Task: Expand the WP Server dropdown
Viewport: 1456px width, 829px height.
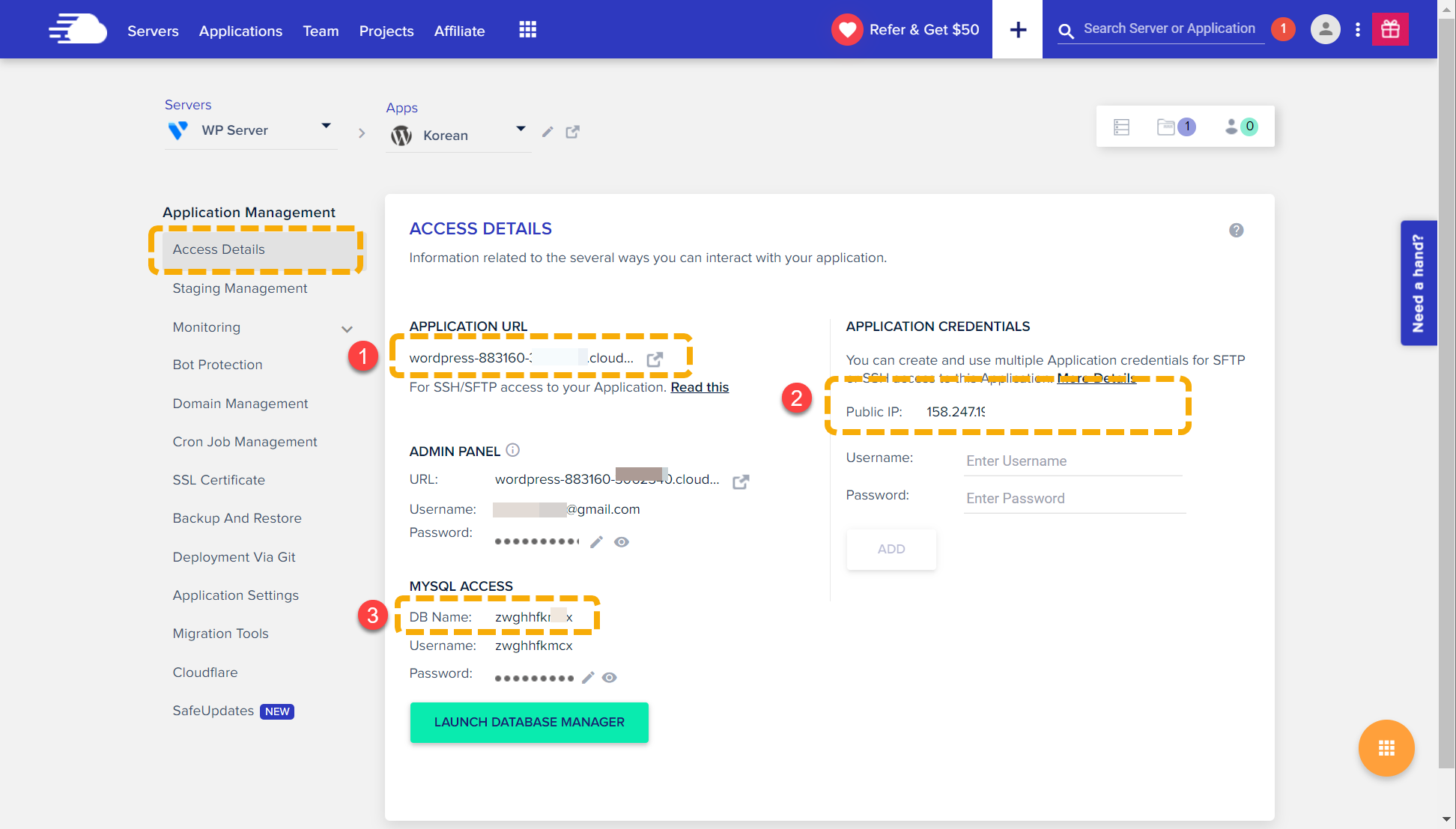Action: (326, 126)
